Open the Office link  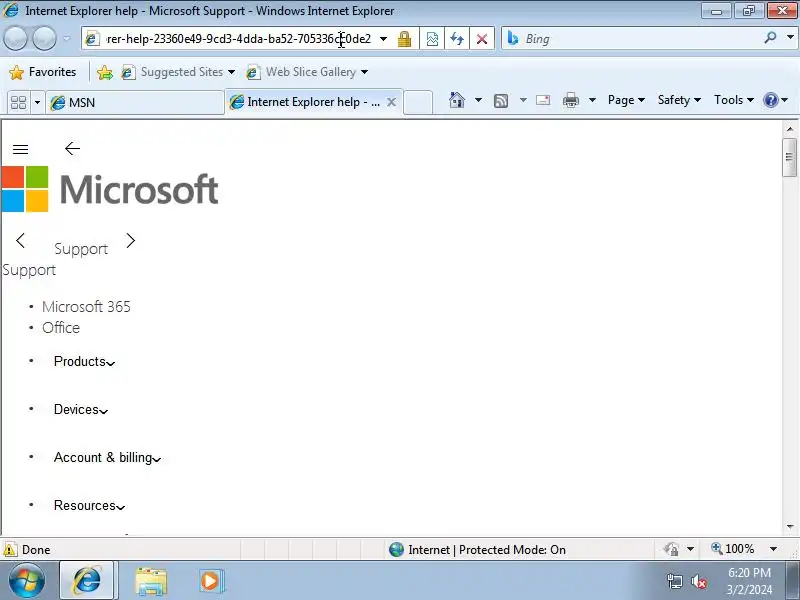[x=61, y=328]
